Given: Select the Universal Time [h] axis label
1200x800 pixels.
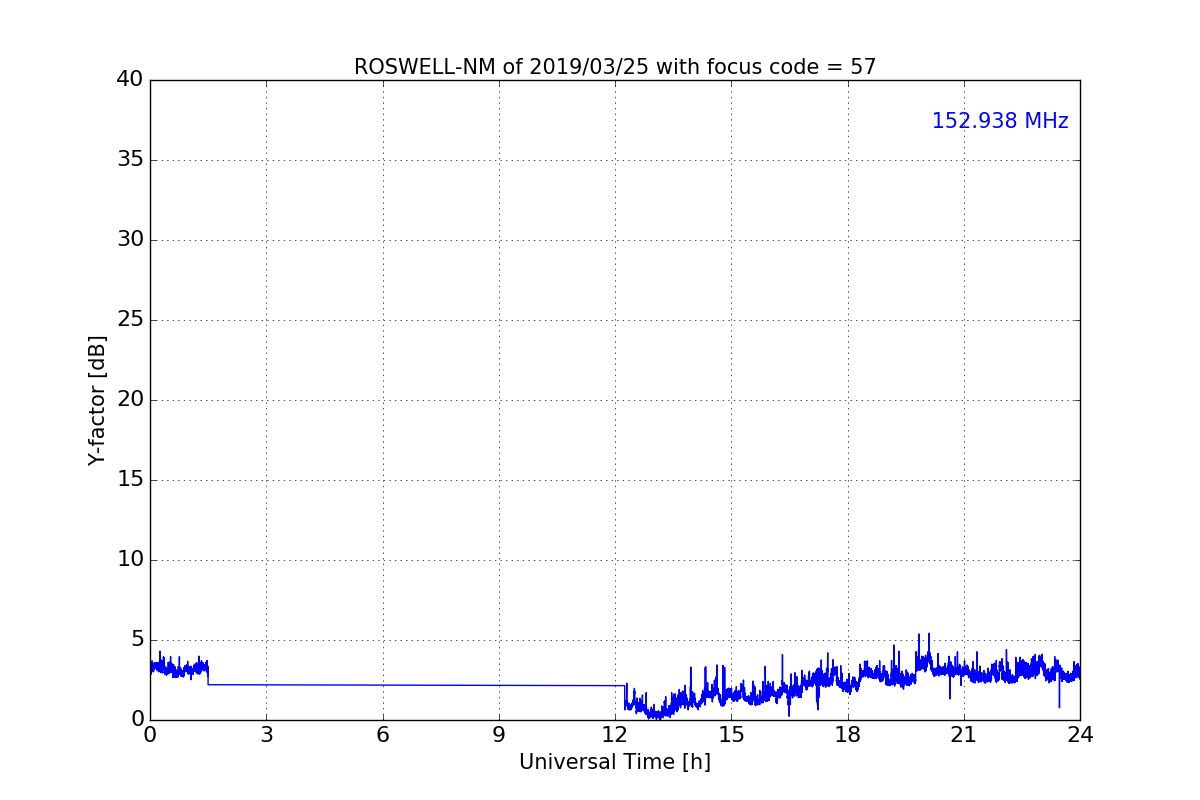Looking at the screenshot, I should point(614,762).
